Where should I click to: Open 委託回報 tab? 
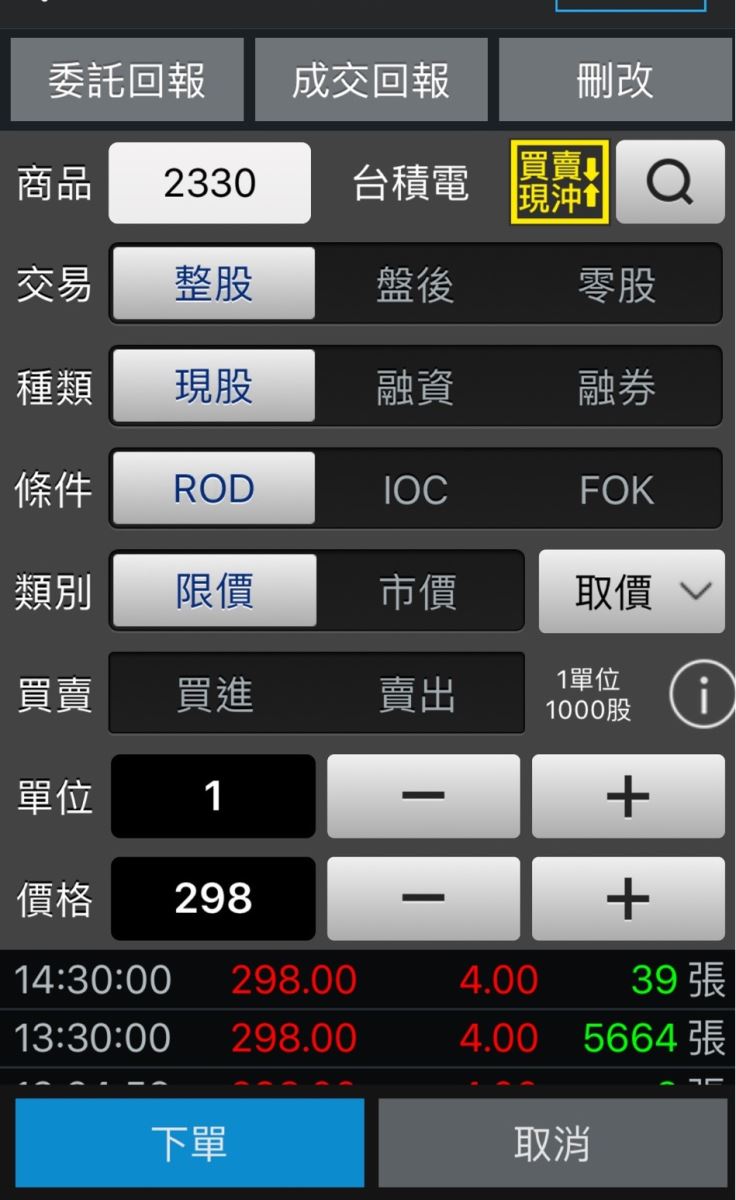pos(127,80)
